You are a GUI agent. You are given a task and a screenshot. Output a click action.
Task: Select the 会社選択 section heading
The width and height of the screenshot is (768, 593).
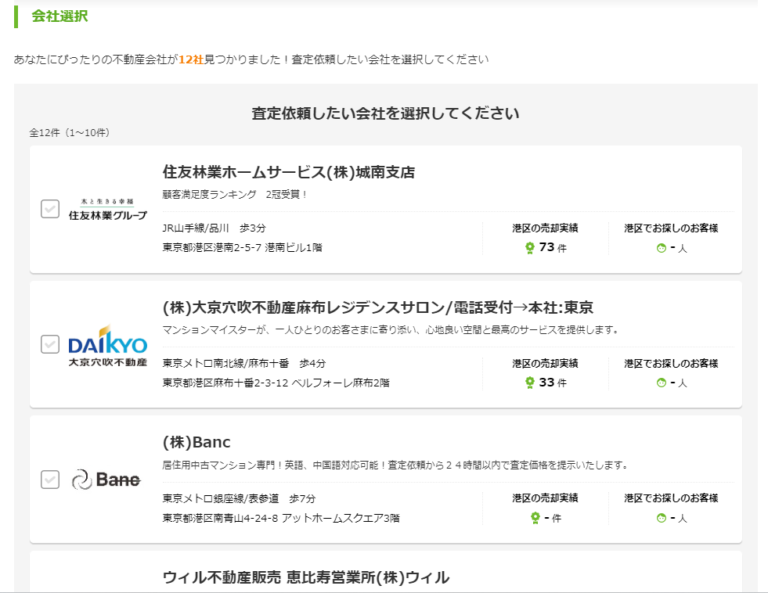60,16
